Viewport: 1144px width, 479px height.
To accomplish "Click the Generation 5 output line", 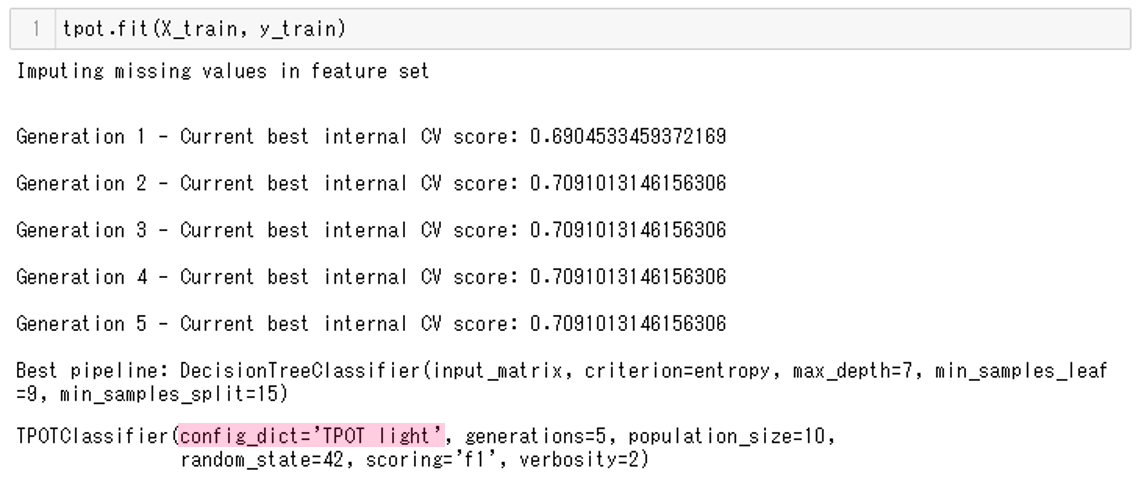I will pyautogui.click(x=370, y=324).
